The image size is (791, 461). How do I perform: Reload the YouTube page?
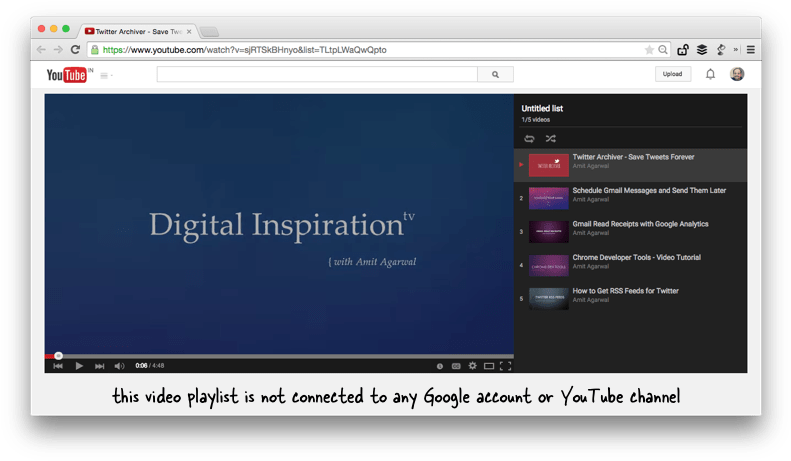[75, 49]
